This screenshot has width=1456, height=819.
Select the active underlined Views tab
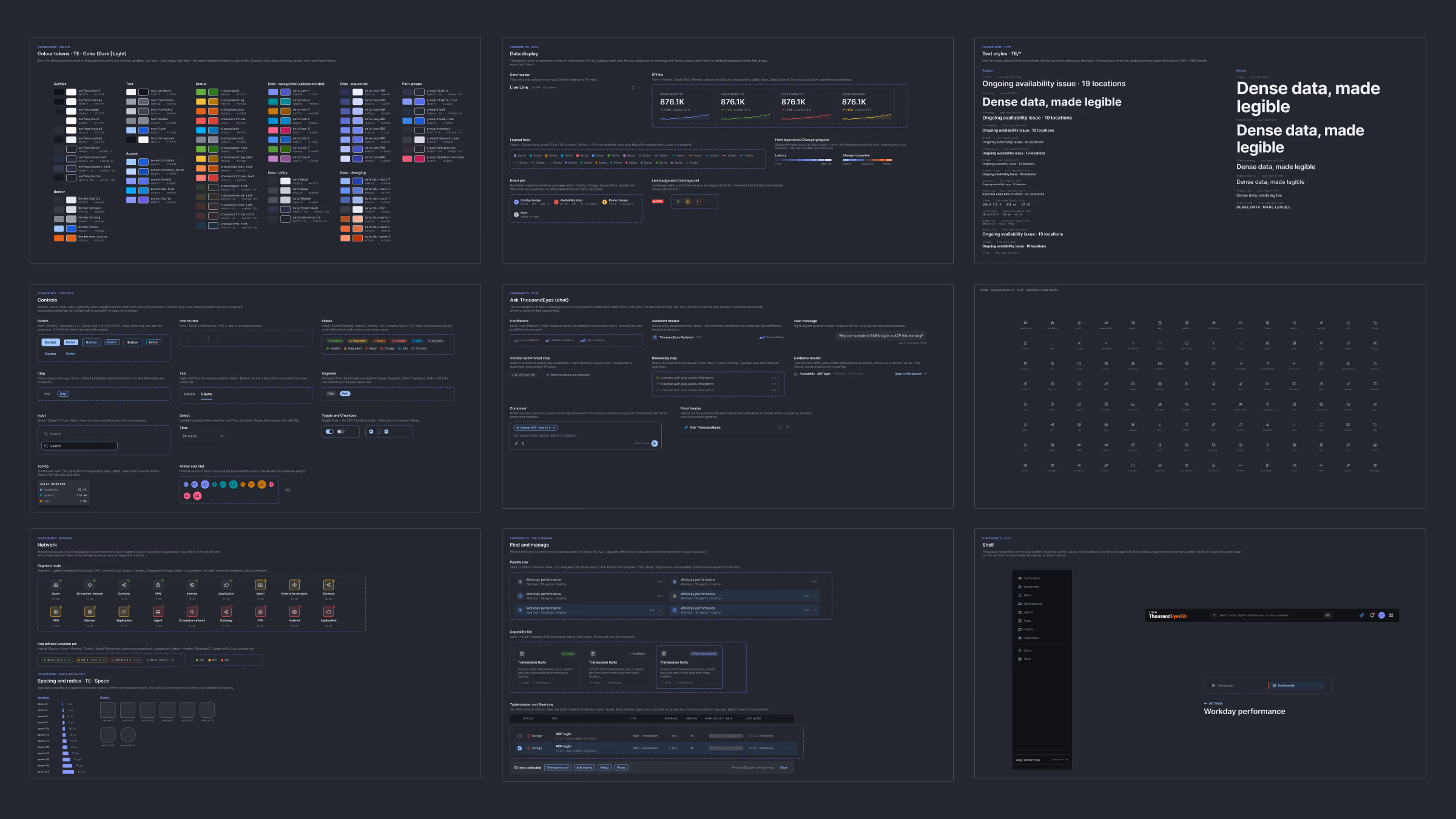tap(206, 394)
